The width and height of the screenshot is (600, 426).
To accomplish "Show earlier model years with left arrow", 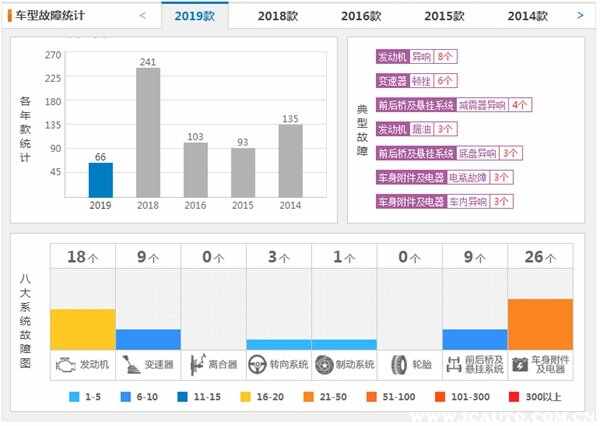I will 142,16.
